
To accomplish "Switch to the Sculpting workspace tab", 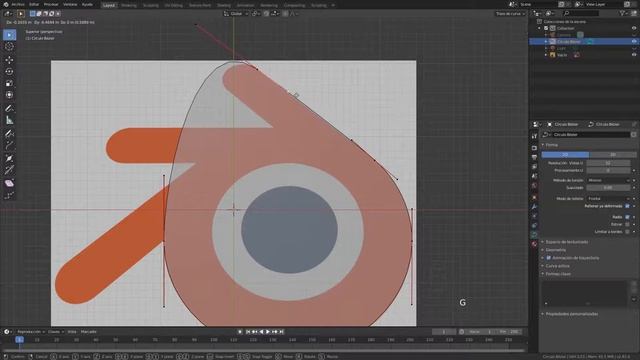I will click(x=151, y=5).
